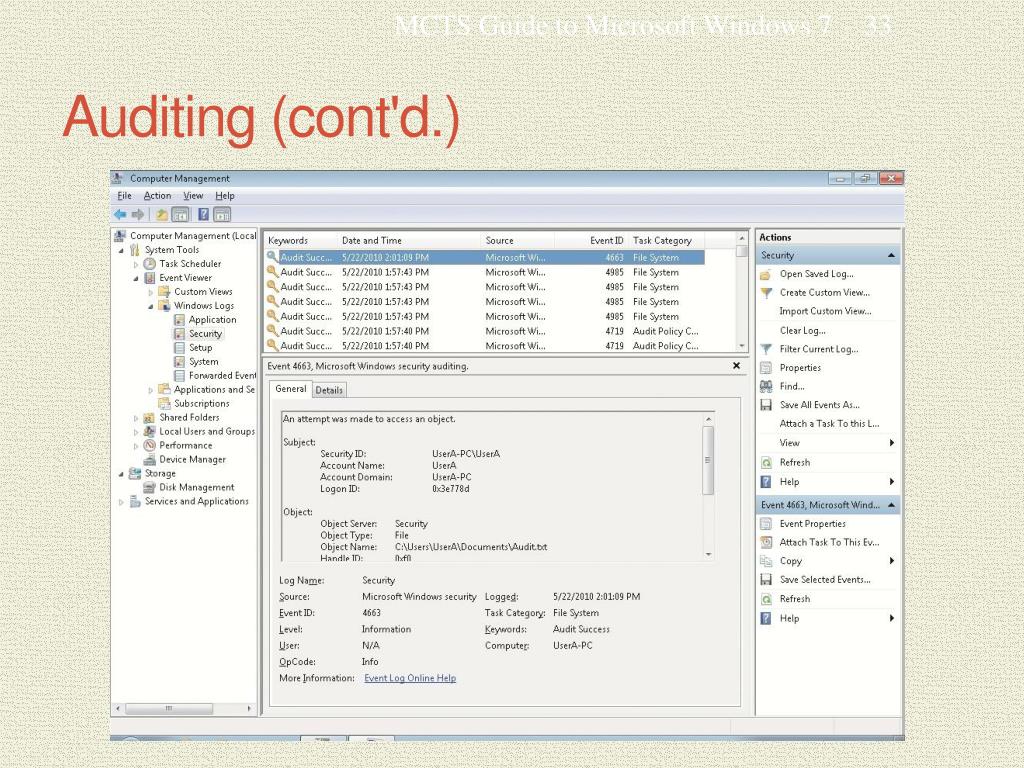Click the Attach Task To This Event icon
This screenshot has width=1024, height=768.
(766, 542)
